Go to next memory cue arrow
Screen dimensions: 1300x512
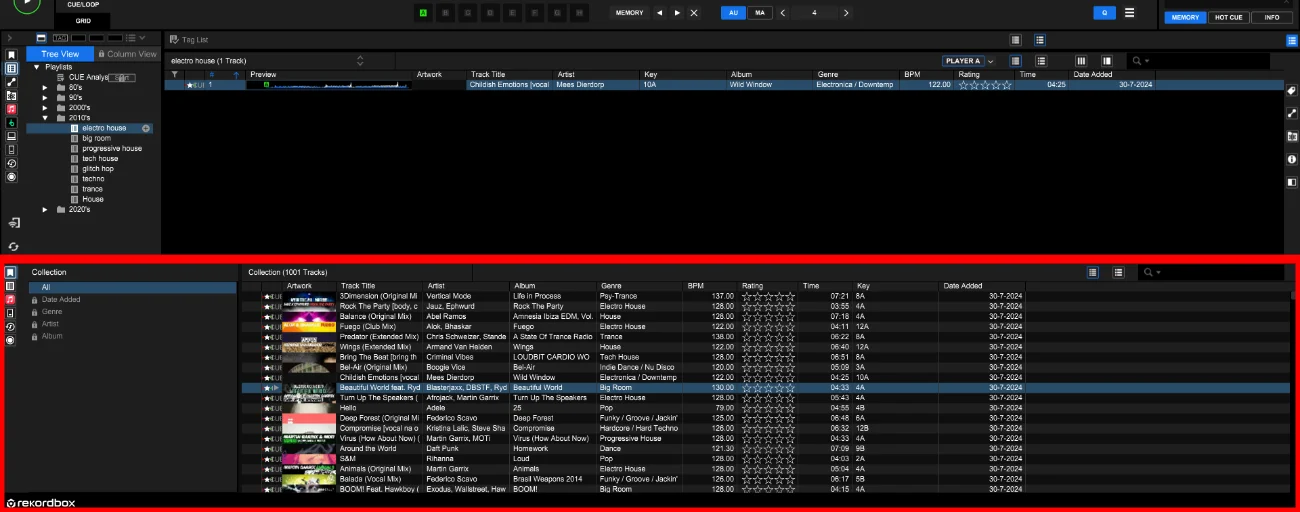(677, 13)
